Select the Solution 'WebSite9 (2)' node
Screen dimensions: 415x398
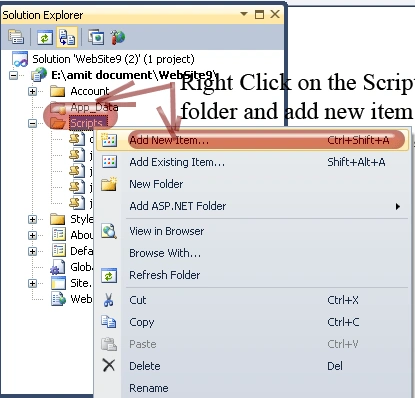113,59
